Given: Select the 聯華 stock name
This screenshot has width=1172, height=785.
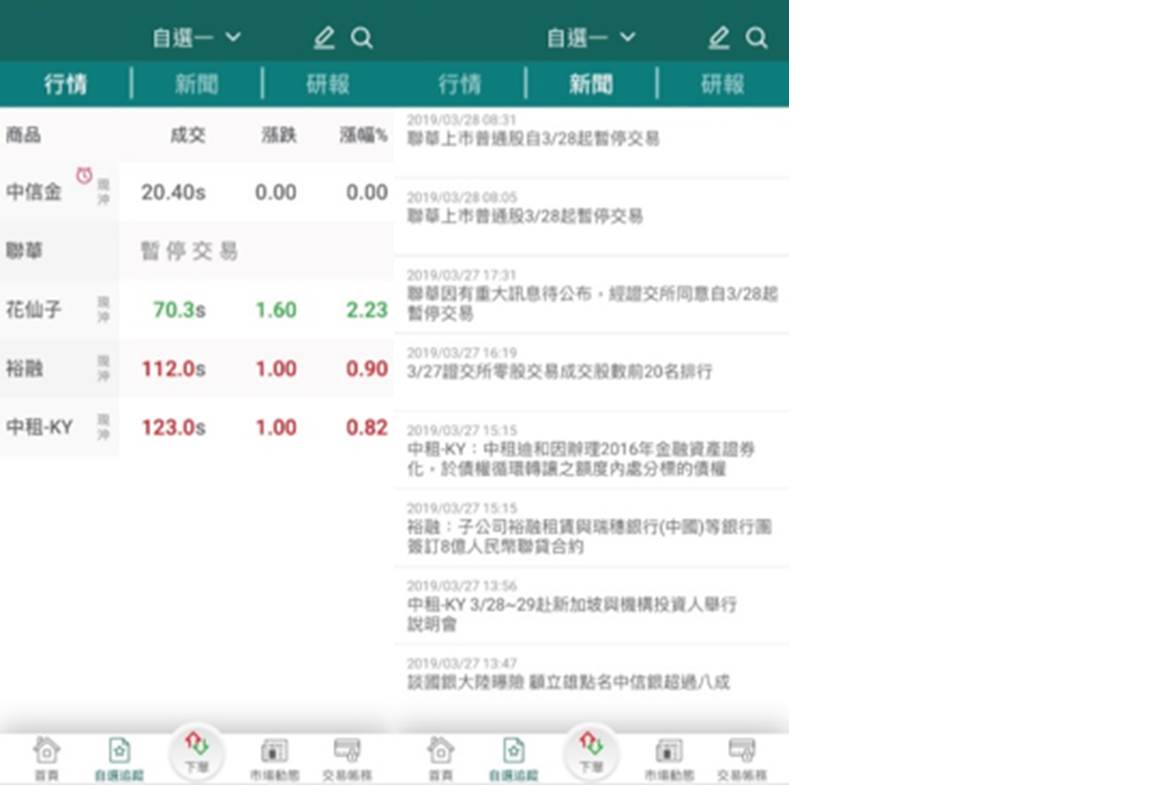Looking at the screenshot, I should click(24, 250).
